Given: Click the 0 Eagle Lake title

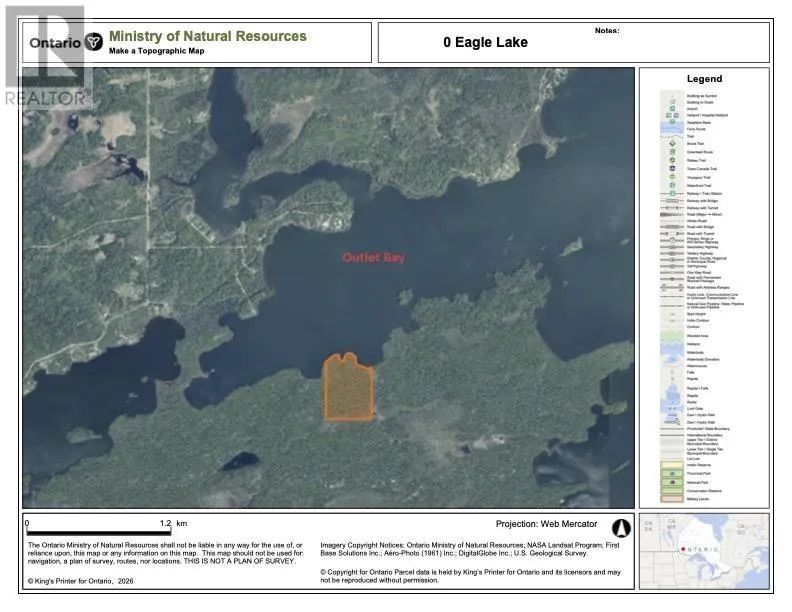Looking at the screenshot, I should 485,42.
